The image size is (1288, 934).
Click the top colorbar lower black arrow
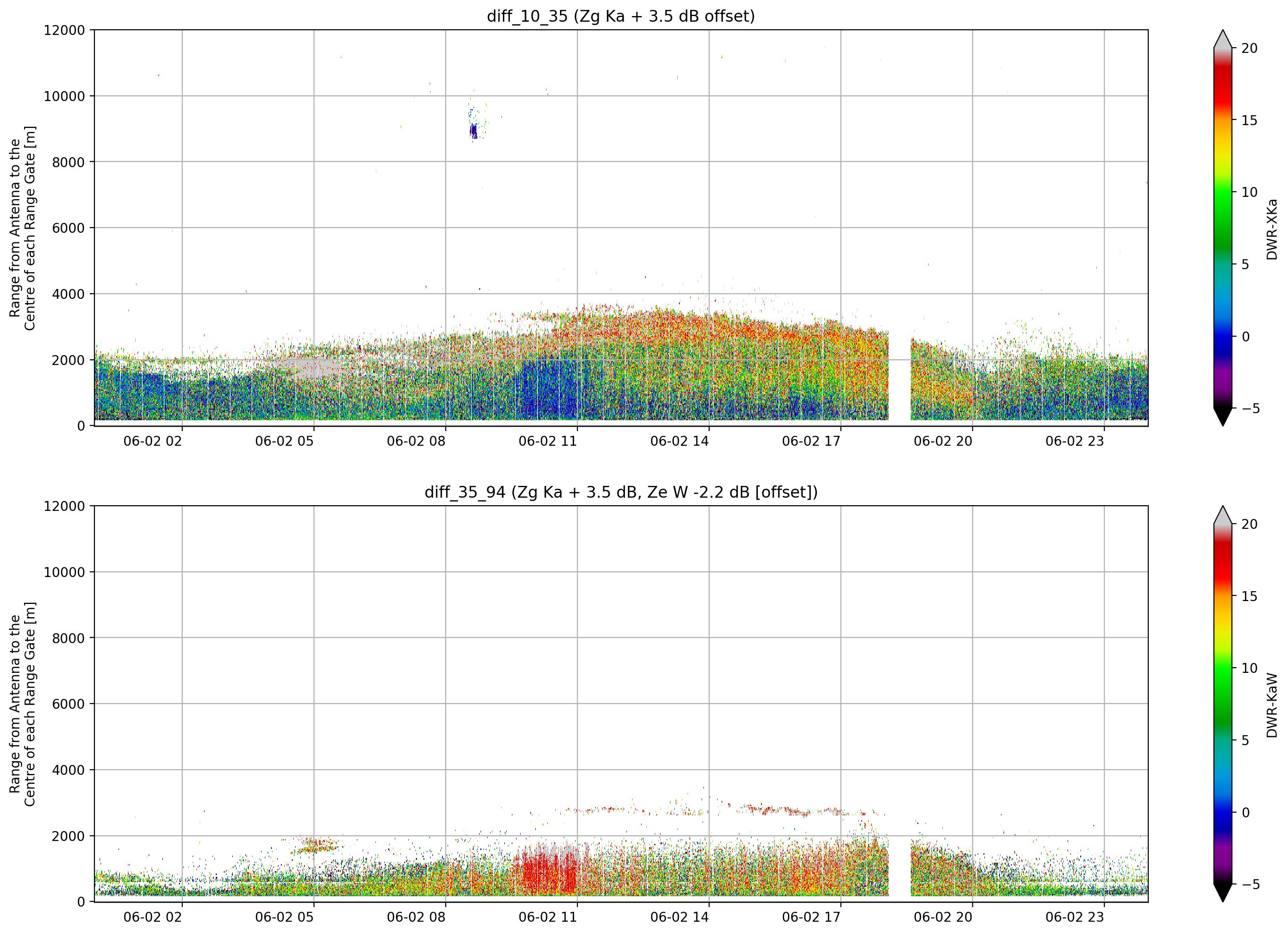pyautogui.click(x=1223, y=417)
